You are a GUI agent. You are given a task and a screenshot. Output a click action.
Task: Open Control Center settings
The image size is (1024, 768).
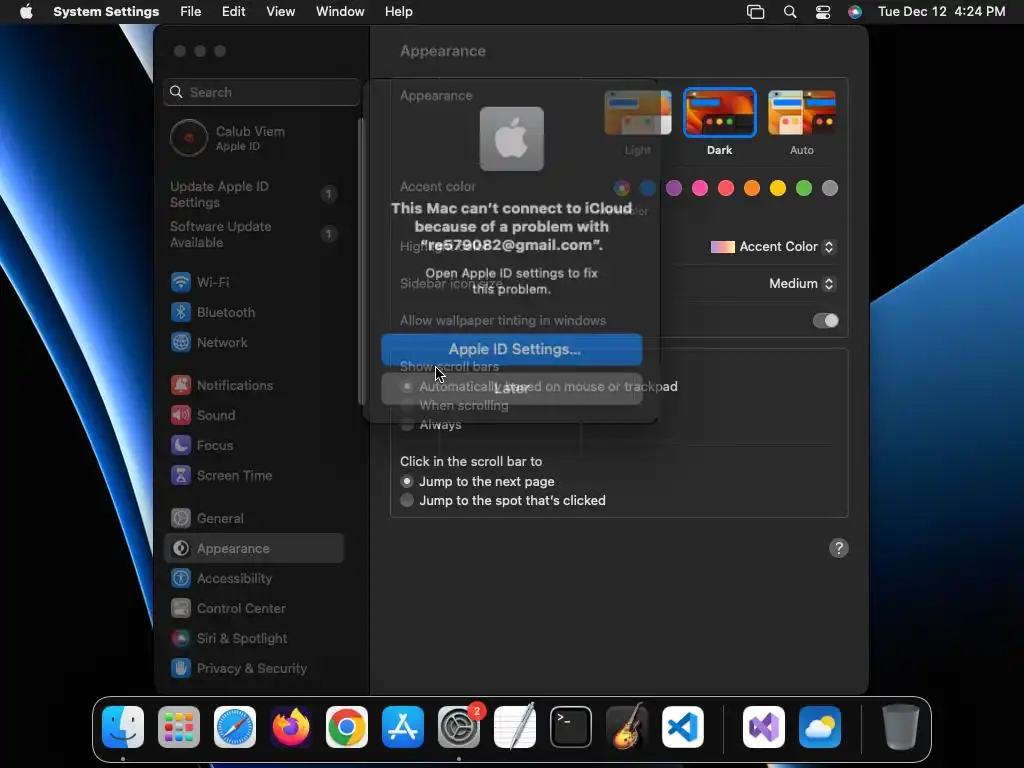(x=253, y=609)
